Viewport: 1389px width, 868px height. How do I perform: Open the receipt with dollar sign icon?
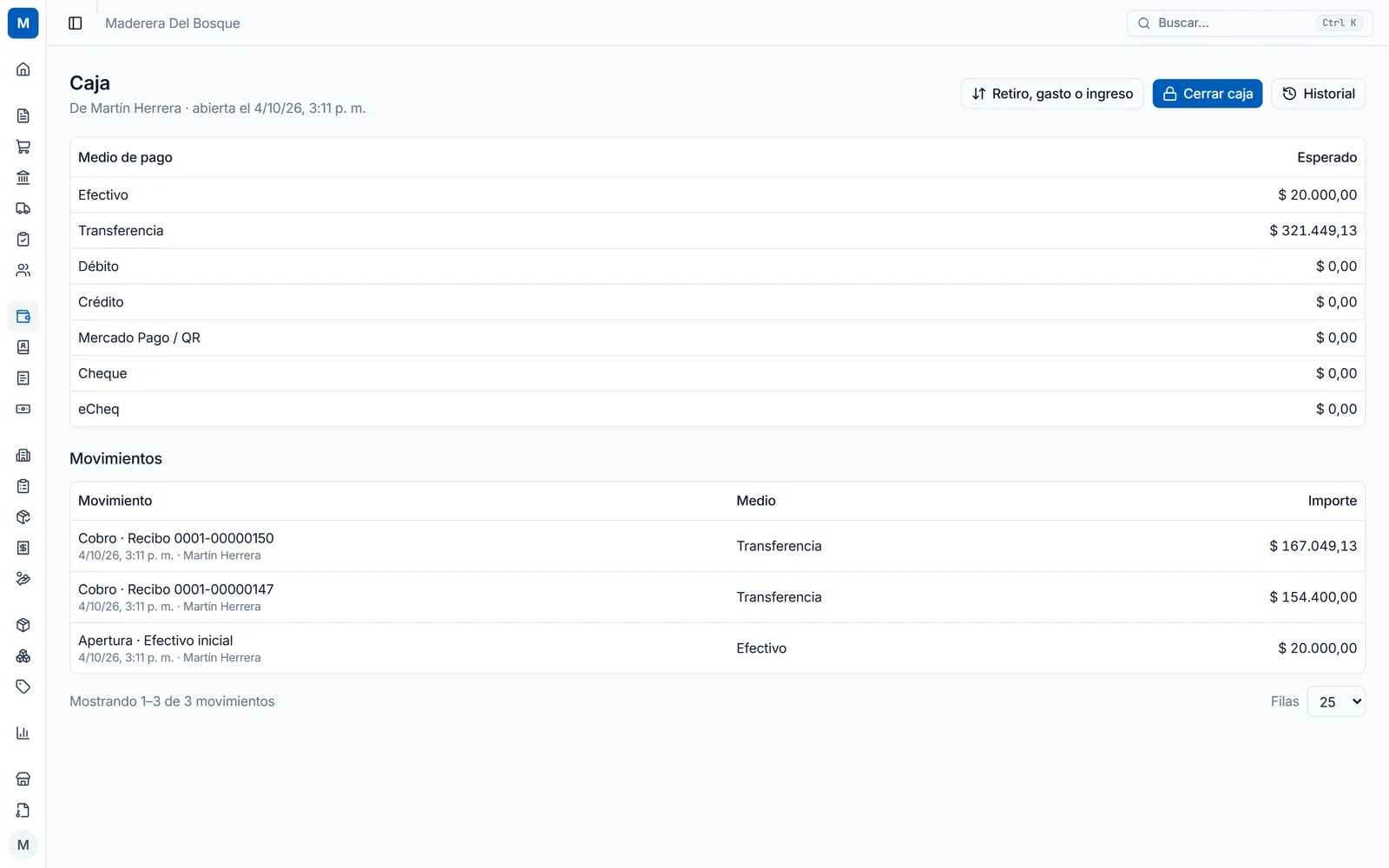pos(23,548)
